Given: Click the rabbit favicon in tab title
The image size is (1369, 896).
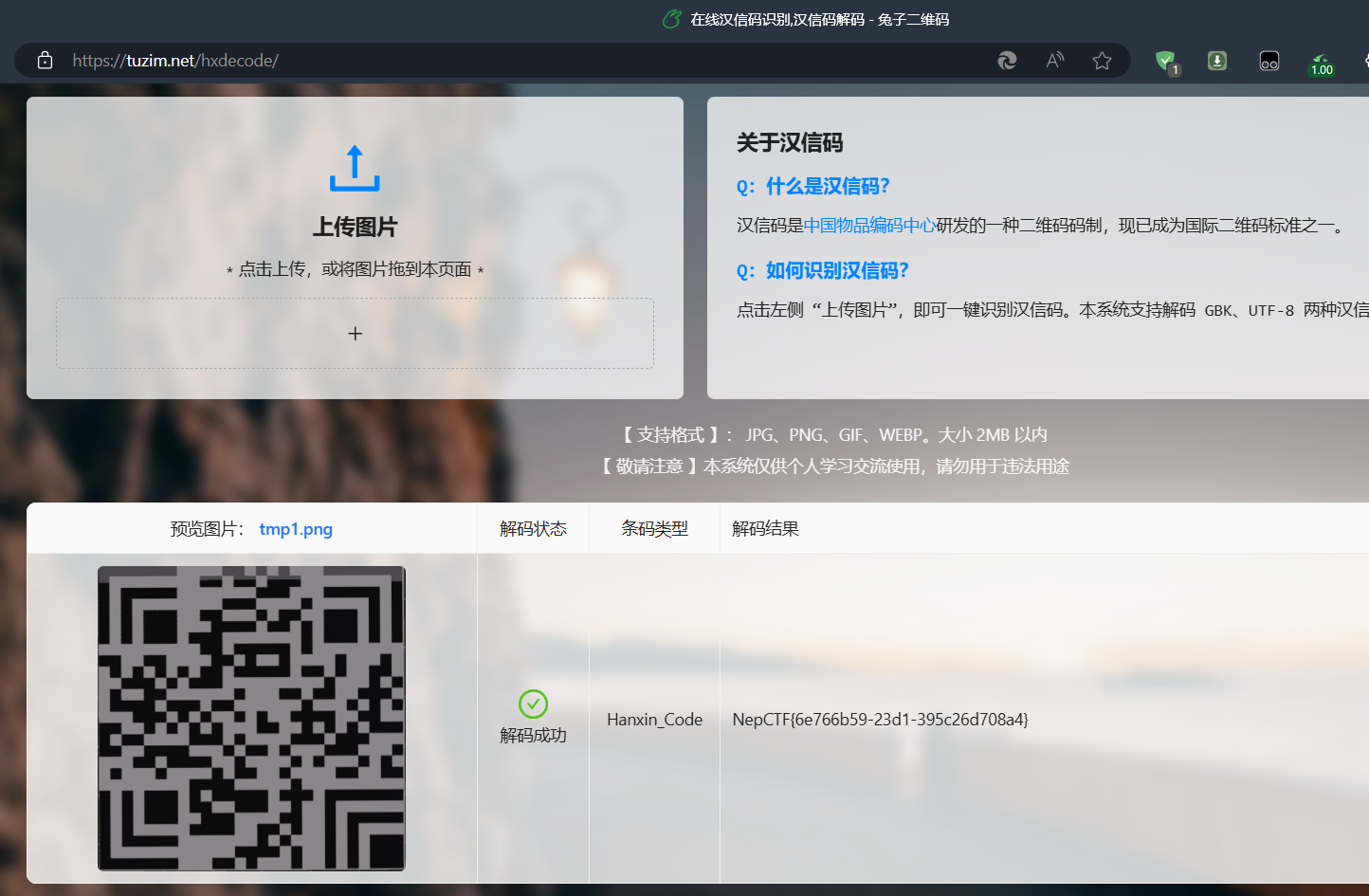Looking at the screenshot, I should (x=671, y=19).
